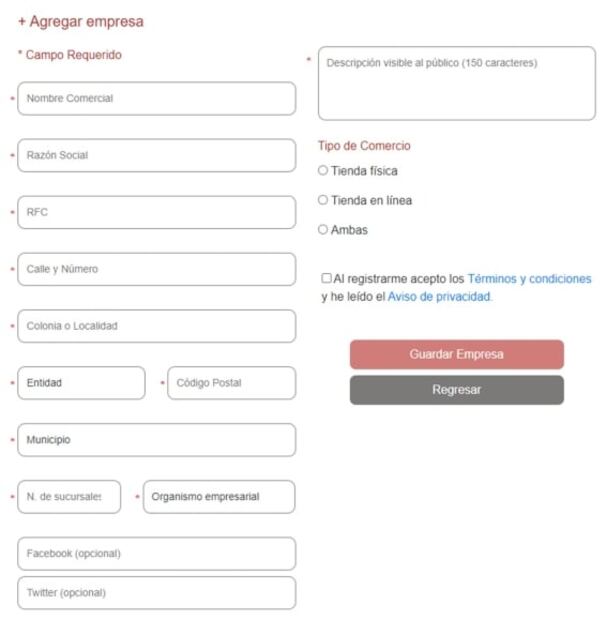Select the Tienda física radio button
Image resolution: width=607 pixels, height=620 pixels.
(x=323, y=171)
